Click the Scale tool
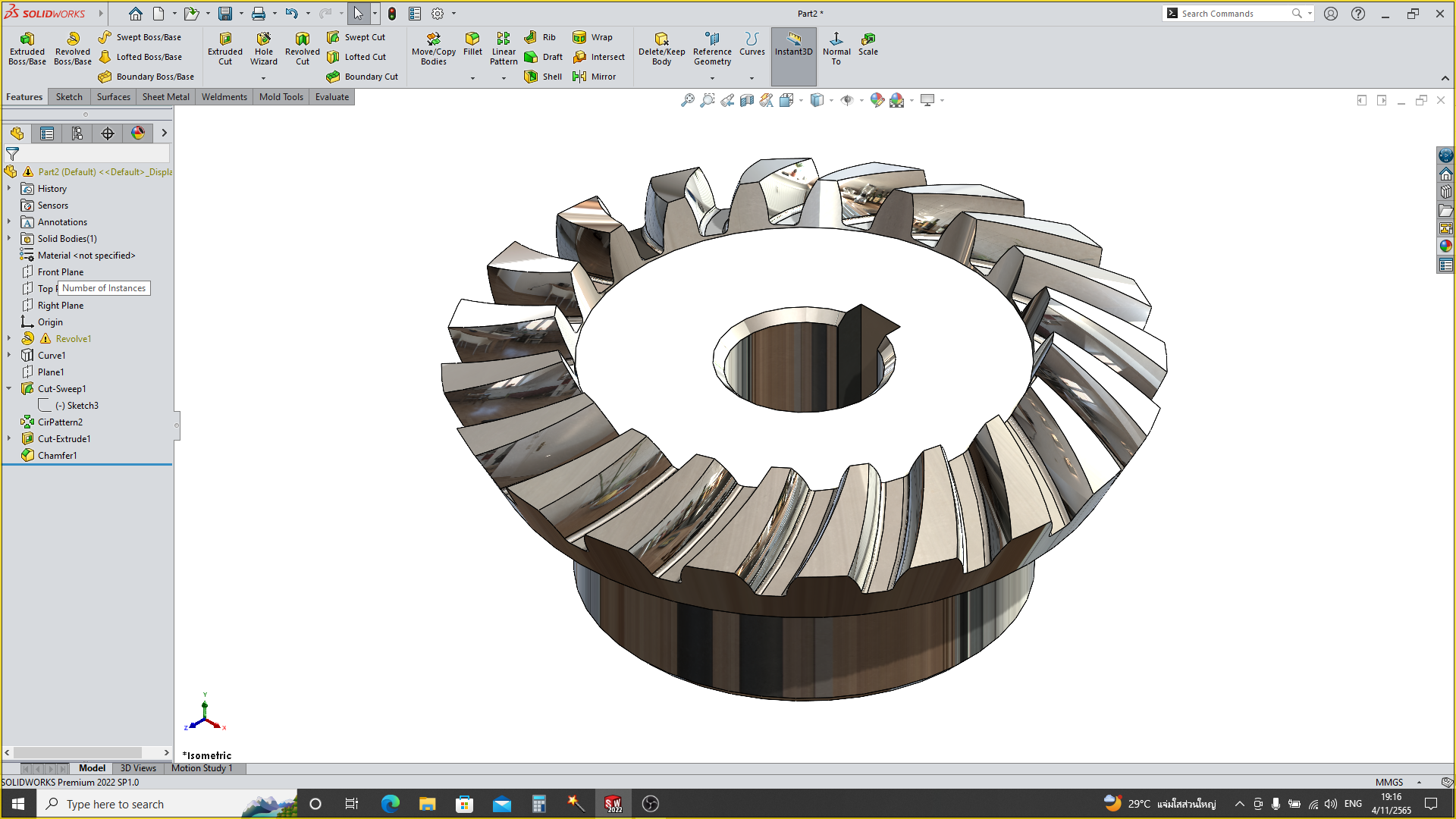This screenshot has width=1456, height=819. [x=868, y=44]
